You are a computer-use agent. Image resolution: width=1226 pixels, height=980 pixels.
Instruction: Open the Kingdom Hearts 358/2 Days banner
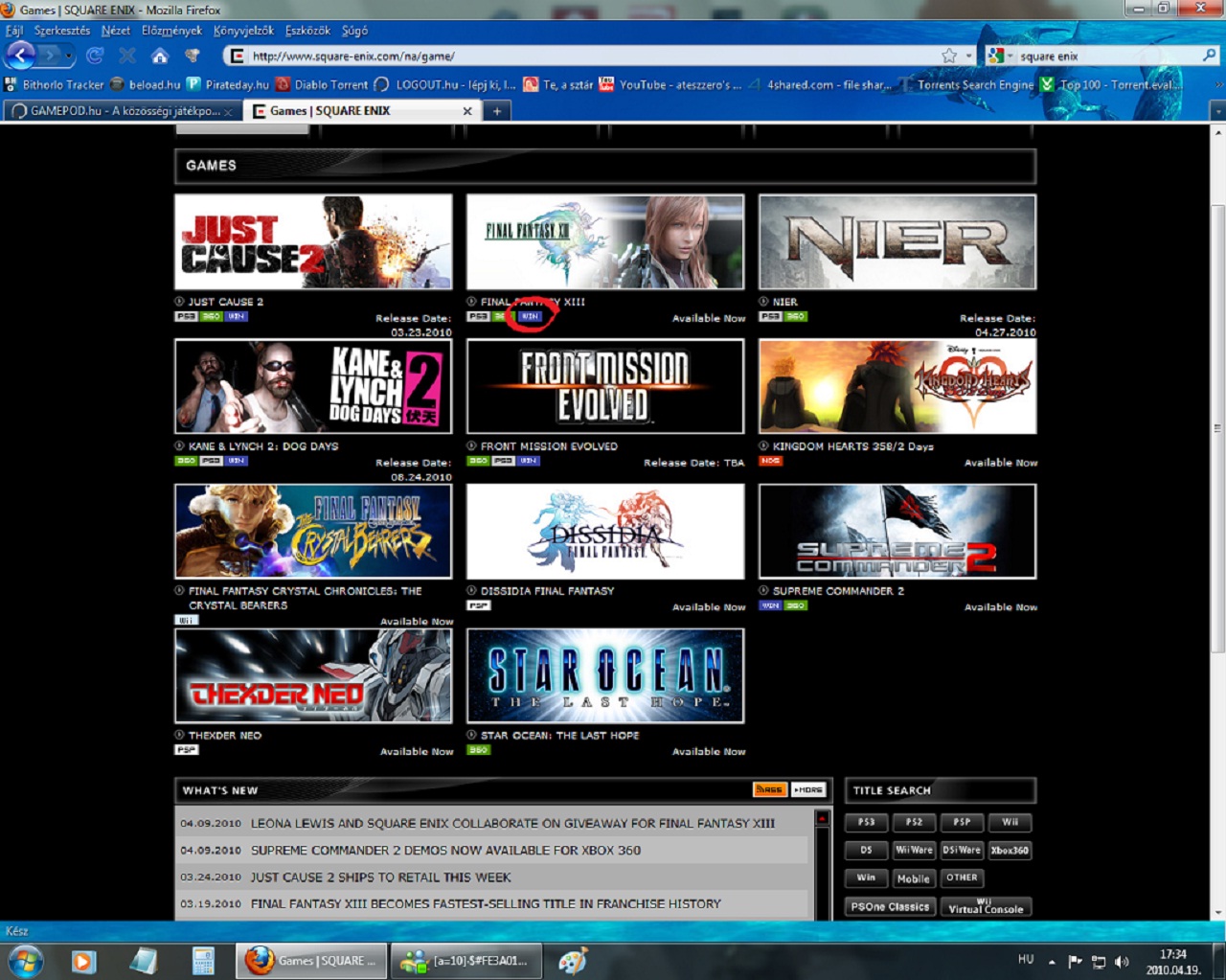897,386
